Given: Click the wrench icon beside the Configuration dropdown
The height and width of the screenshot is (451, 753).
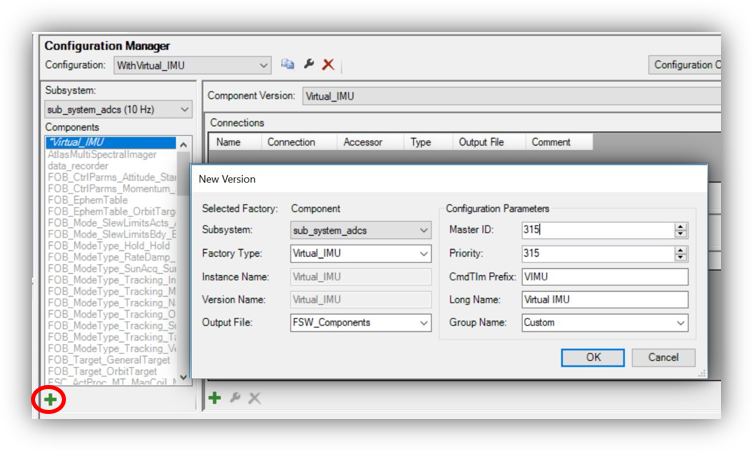Looking at the screenshot, I should coord(309,64).
